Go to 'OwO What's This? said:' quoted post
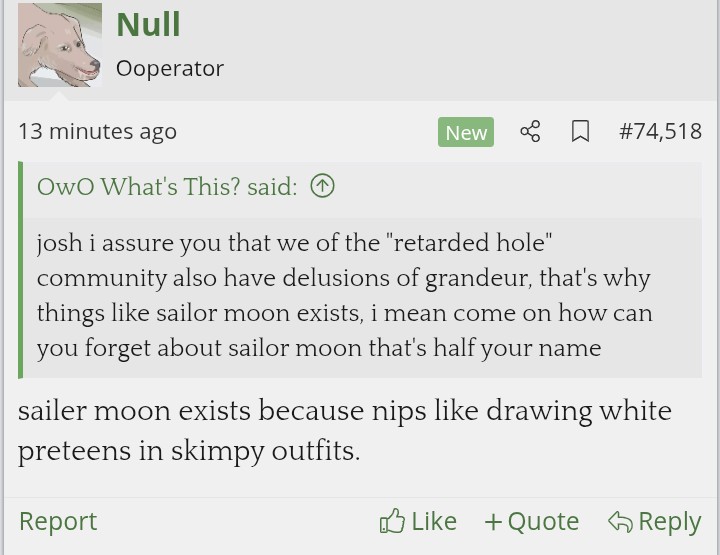720x555 pixels. 167,186
